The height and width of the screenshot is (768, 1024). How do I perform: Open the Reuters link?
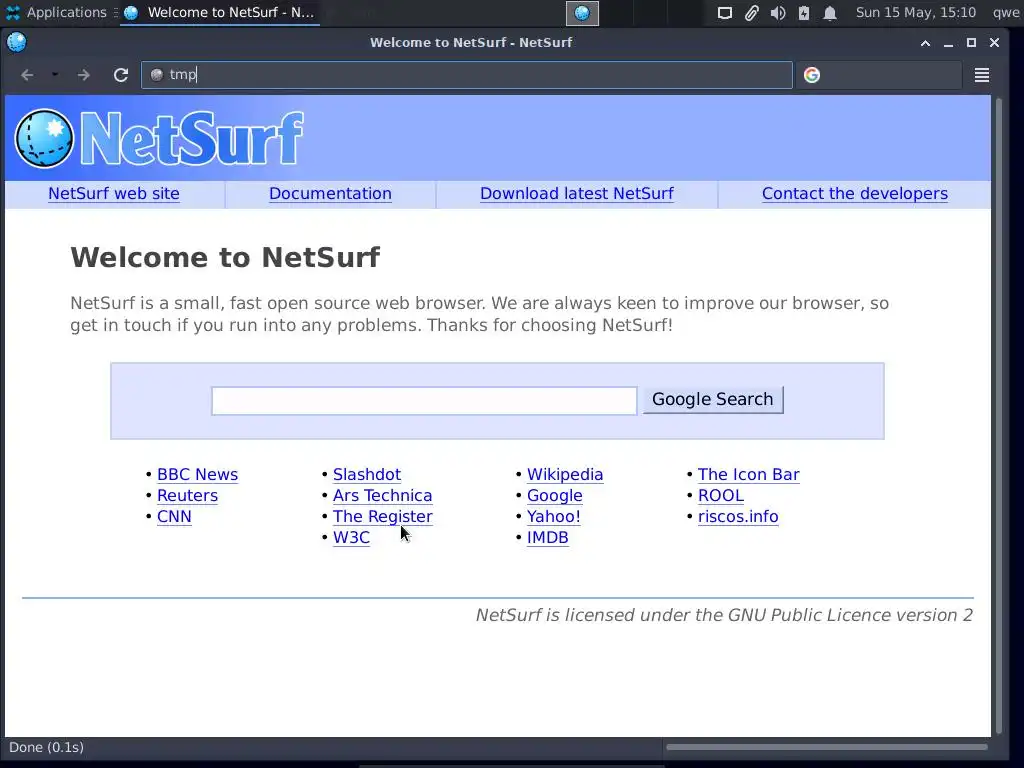(x=187, y=496)
